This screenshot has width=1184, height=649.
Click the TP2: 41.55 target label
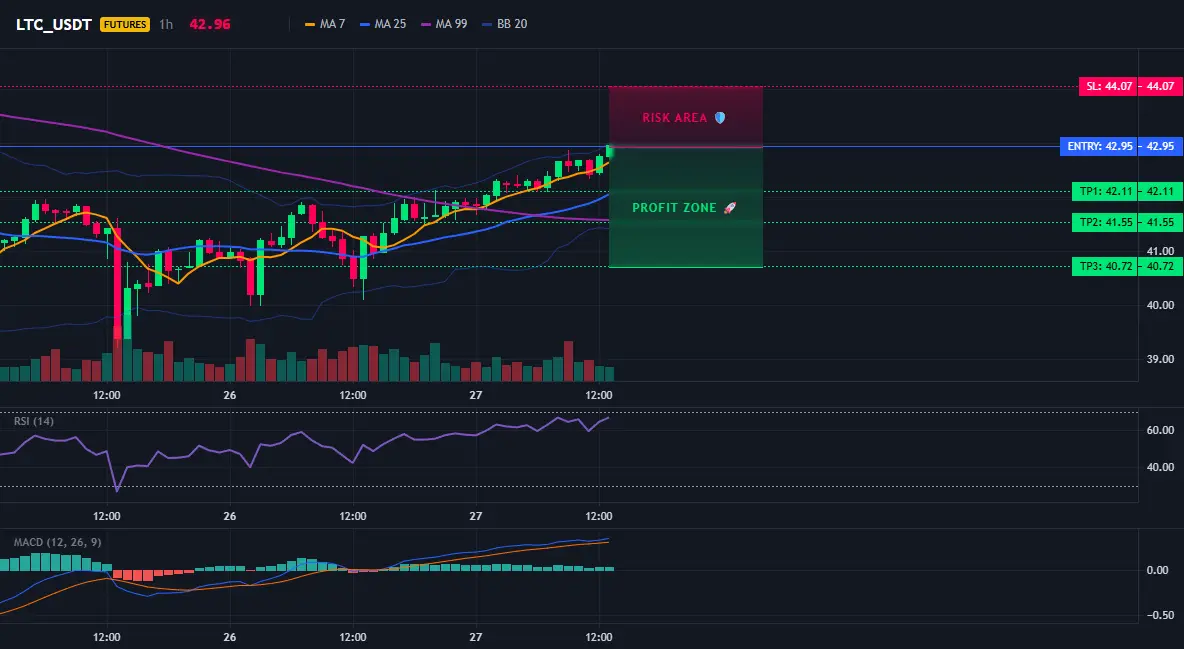click(1105, 222)
